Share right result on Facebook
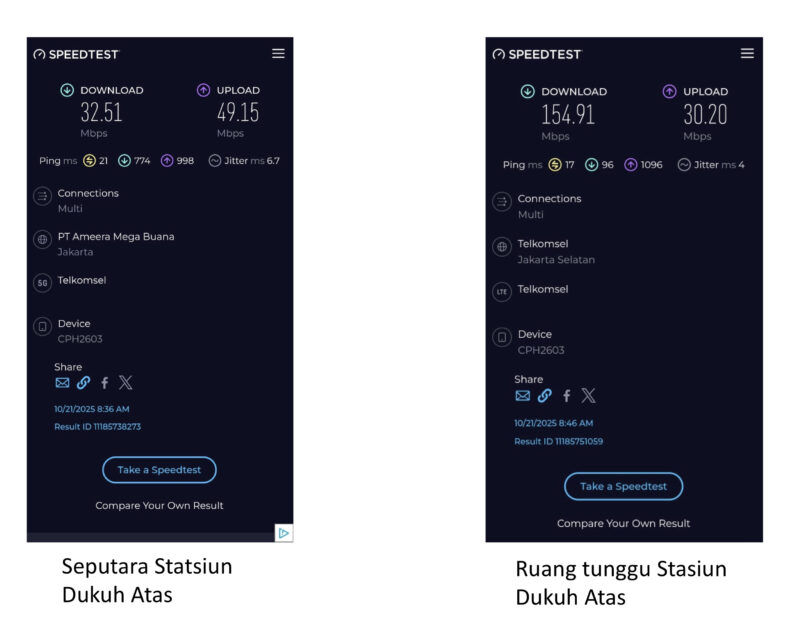The width and height of the screenshot is (800, 622). [566, 395]
